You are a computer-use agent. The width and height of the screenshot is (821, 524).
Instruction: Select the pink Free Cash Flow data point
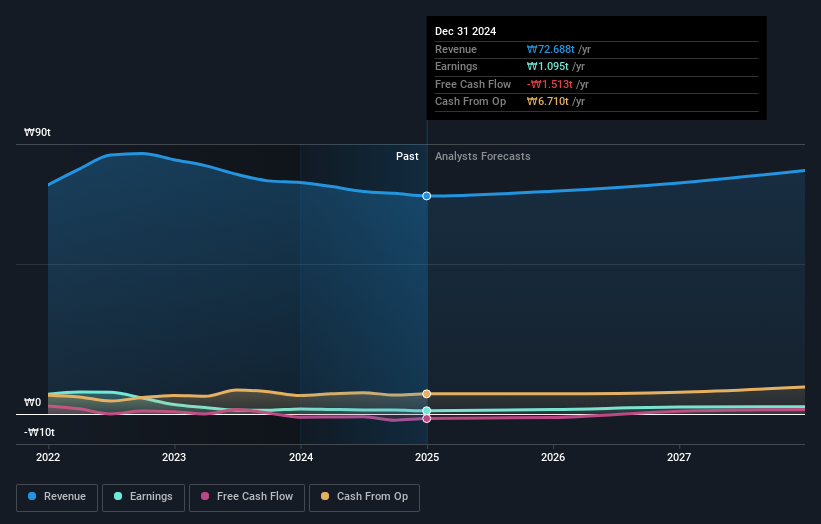coord(427,418)
